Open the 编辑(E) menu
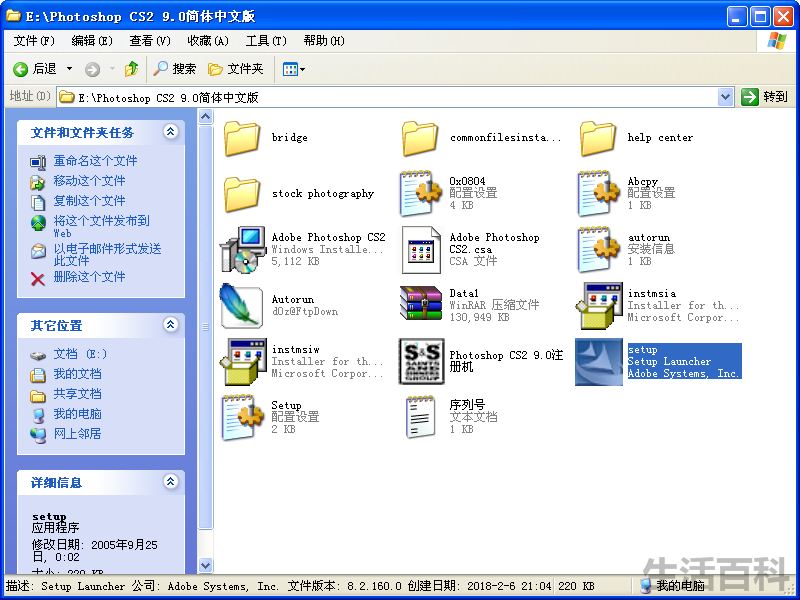Viewport: 800px width, 600px height. pyautogui.click(x=92, y=41)
